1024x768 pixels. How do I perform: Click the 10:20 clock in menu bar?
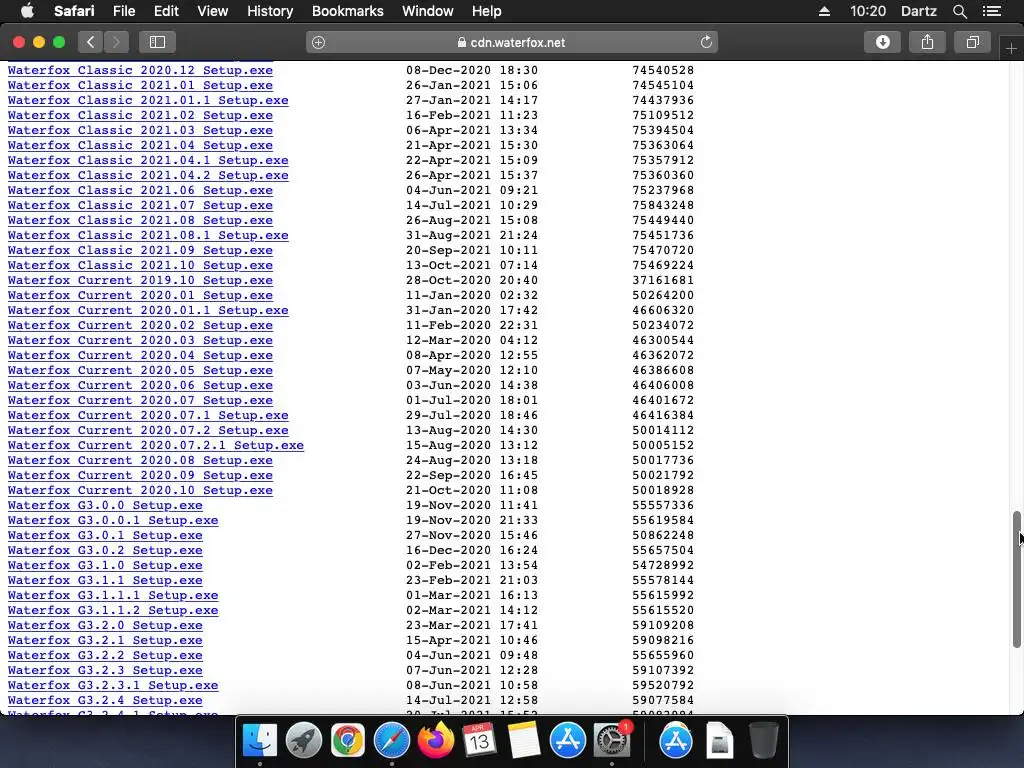pyautogui.click(x=868, y=11)
